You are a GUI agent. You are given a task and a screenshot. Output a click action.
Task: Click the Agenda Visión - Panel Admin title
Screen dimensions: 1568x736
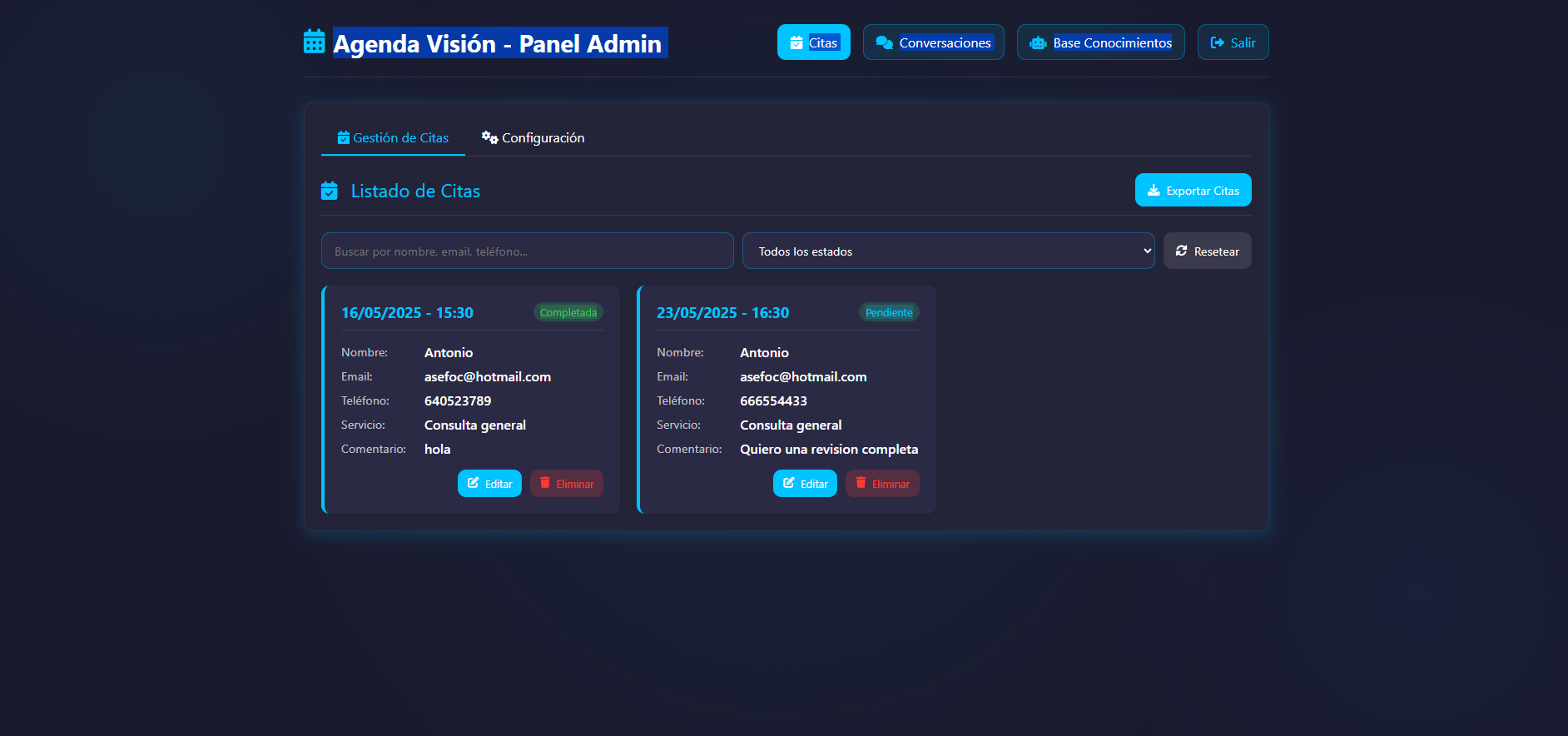[x=498, y=43]
